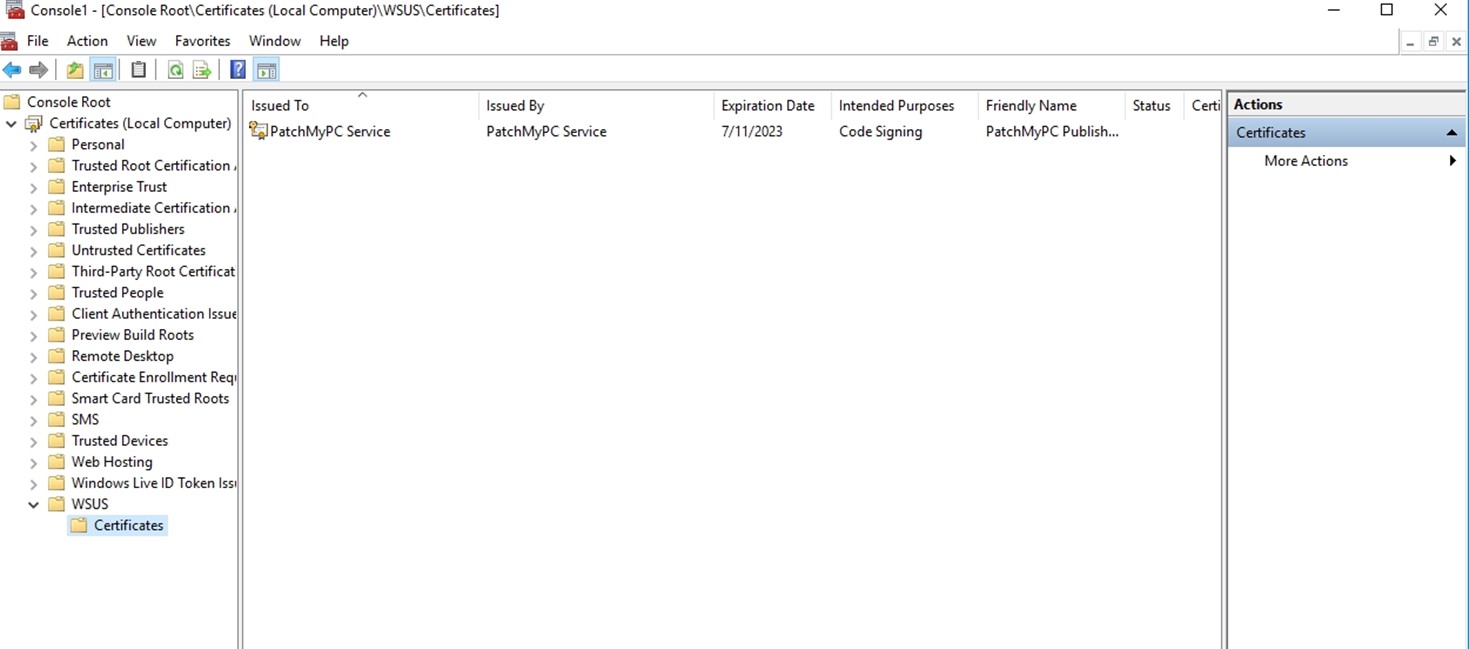Click the 7/11/2023 expiration date cell
1469x649 pixels.
752,131
